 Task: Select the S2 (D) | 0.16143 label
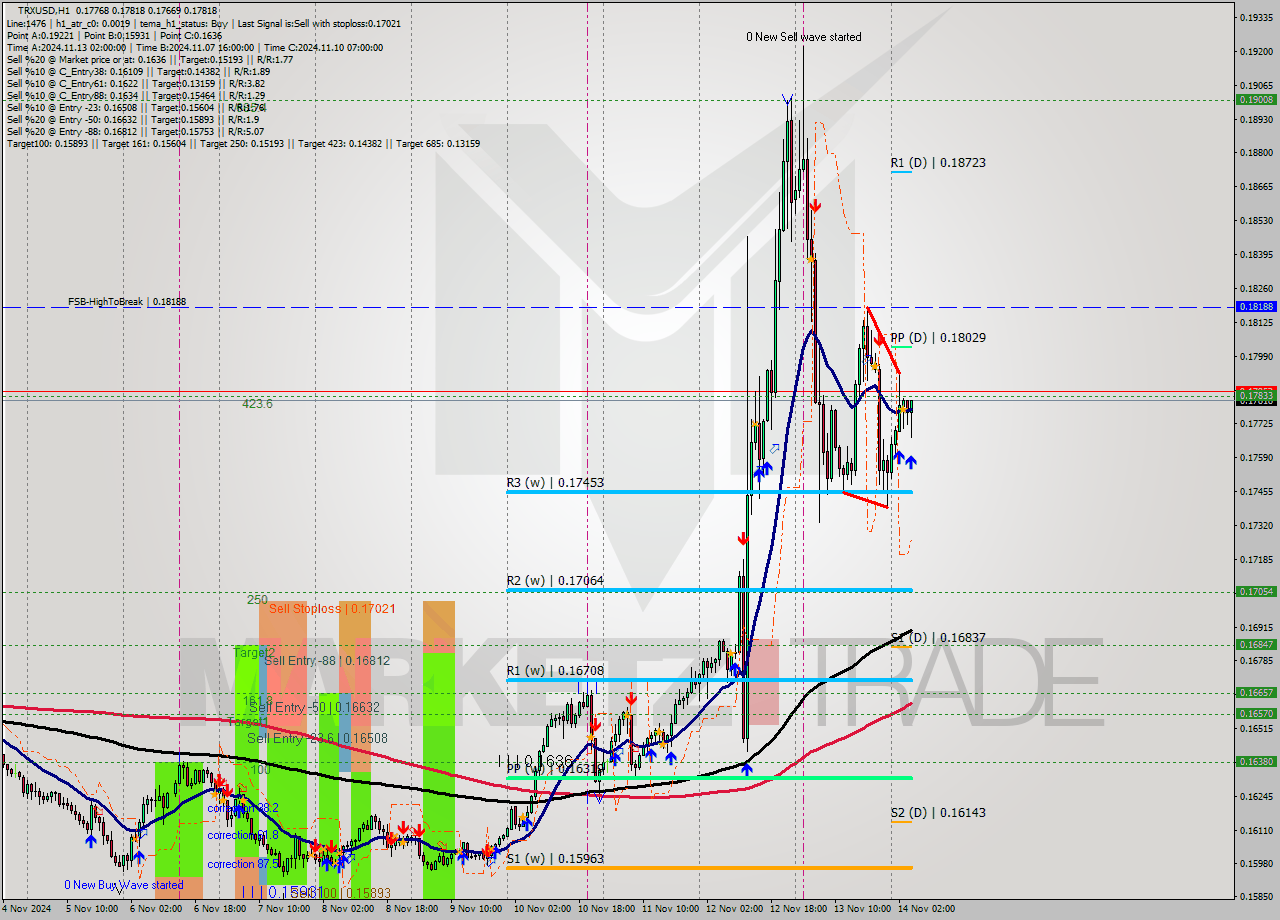click(x=938, y=813)
